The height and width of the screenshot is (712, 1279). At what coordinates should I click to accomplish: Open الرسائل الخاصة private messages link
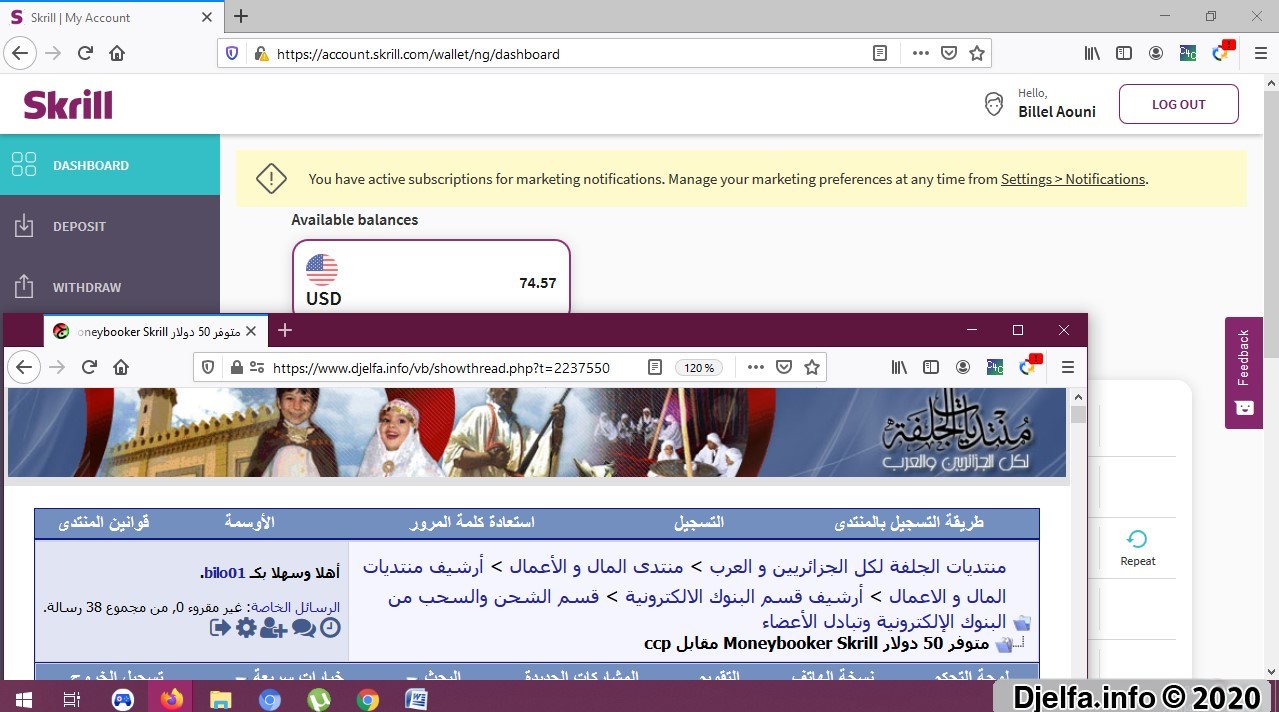[x=294, y=606]
